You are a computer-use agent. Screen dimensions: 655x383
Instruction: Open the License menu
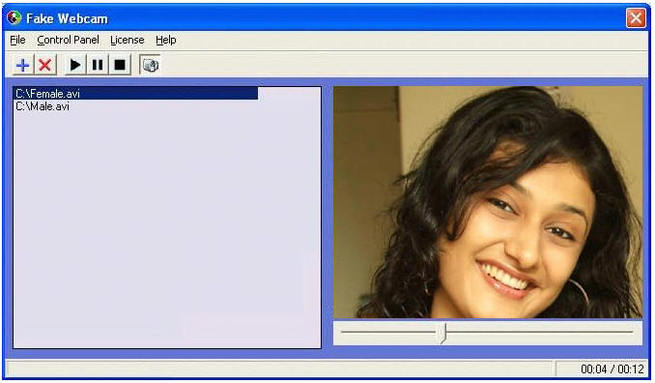(127, 40)
